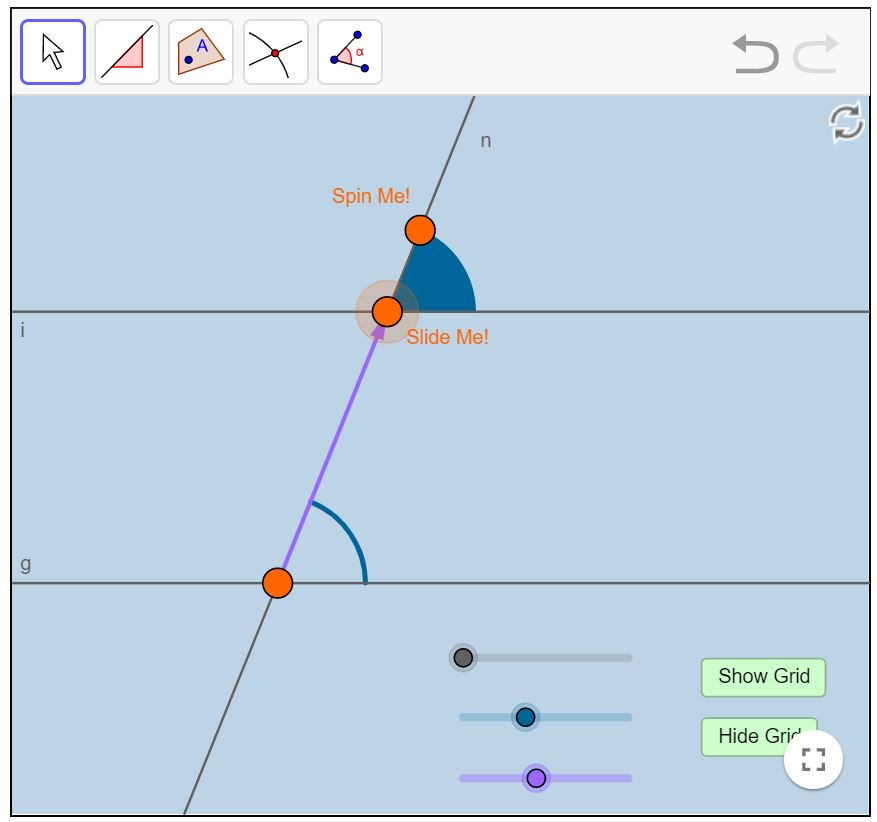Open fullscreen view
Image resolution: width=877 pixels, height=822 pixels.
(x=813, y=759)
